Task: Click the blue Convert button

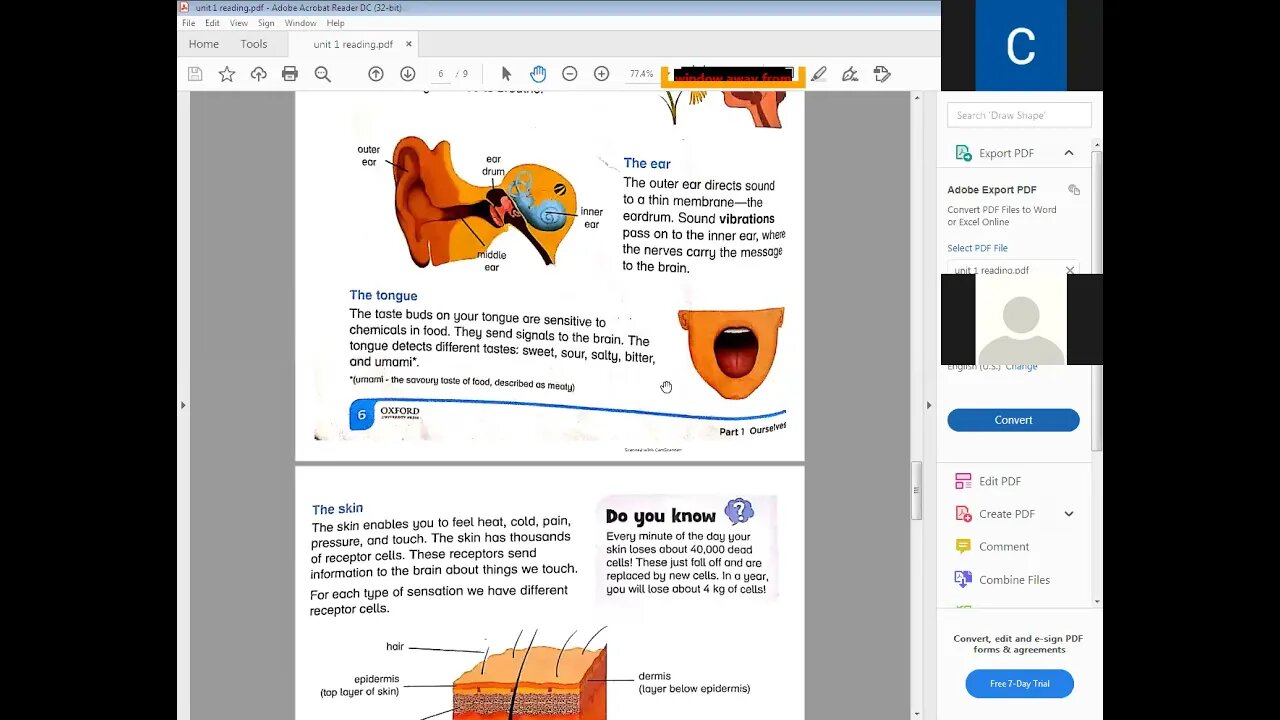Action: 1013,420
